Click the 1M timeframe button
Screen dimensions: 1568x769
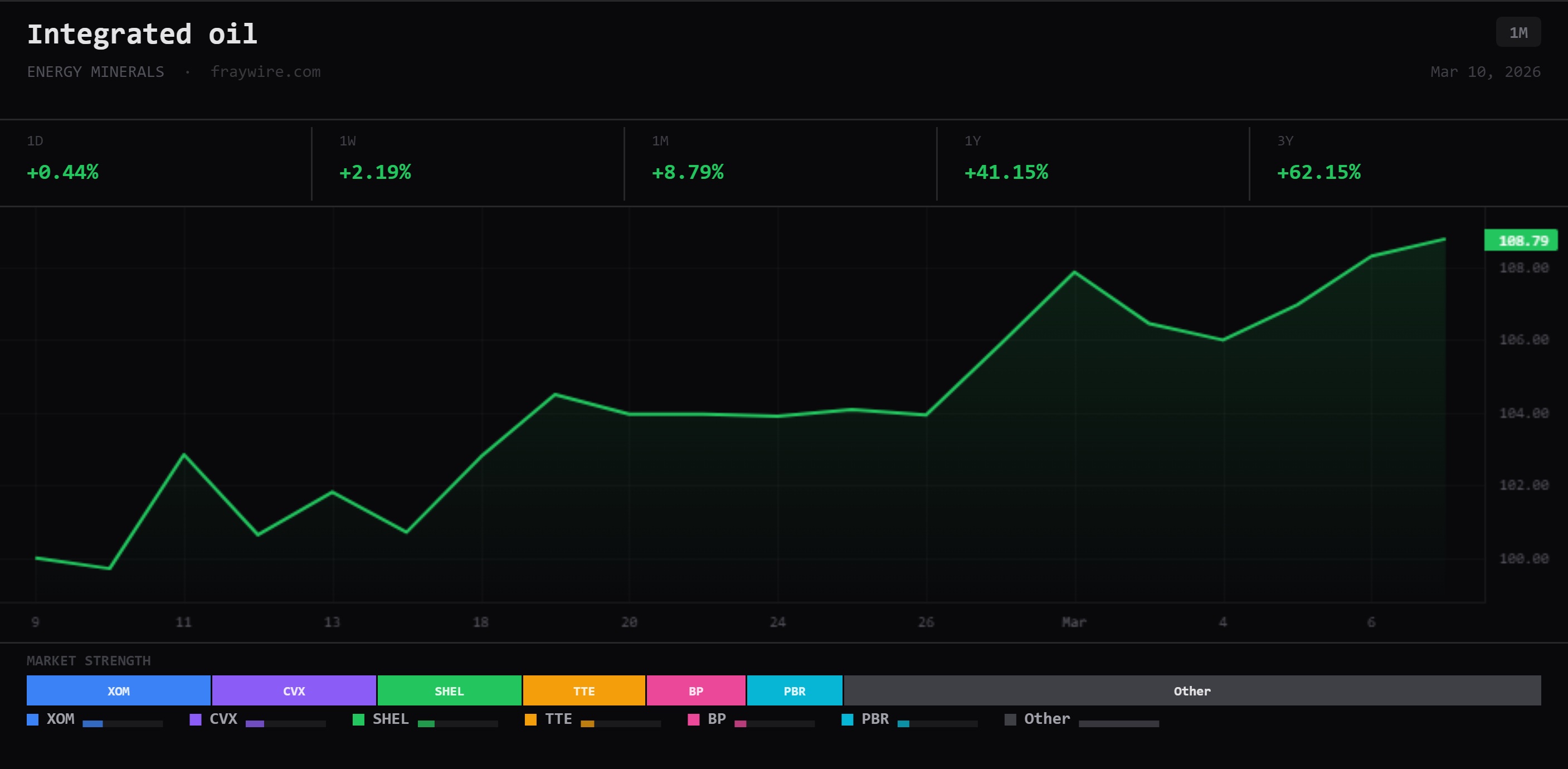point(1518,33)
